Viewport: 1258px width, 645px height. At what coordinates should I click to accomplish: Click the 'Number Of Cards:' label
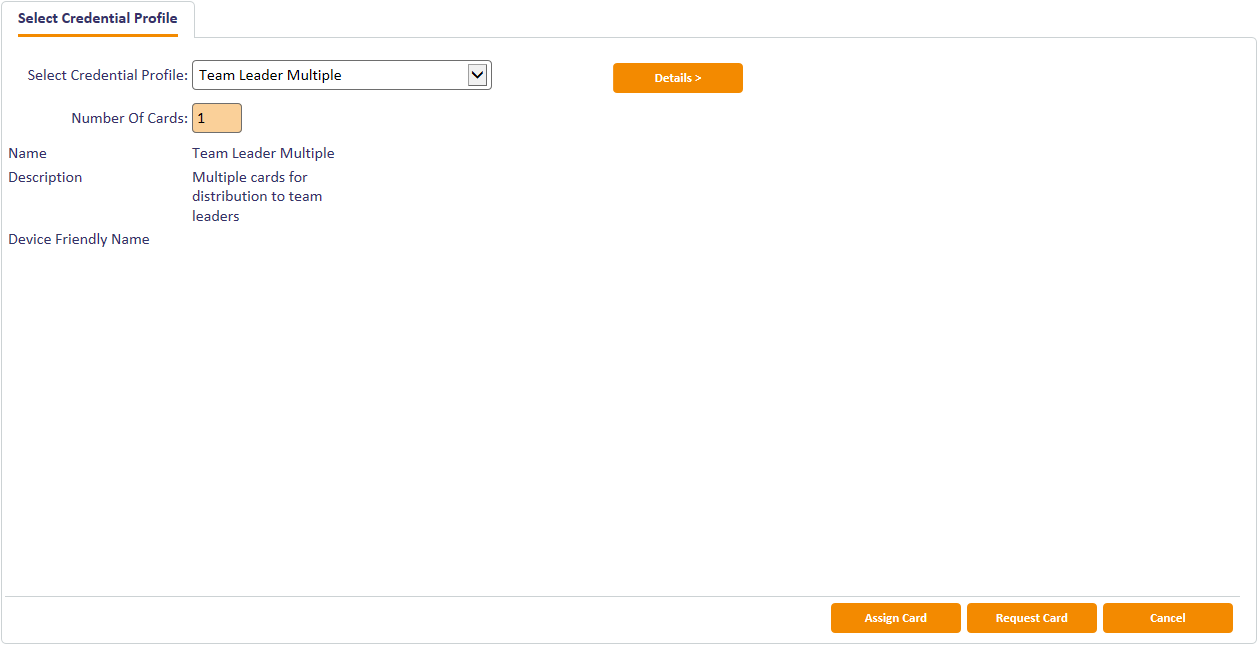coord(129,118)
